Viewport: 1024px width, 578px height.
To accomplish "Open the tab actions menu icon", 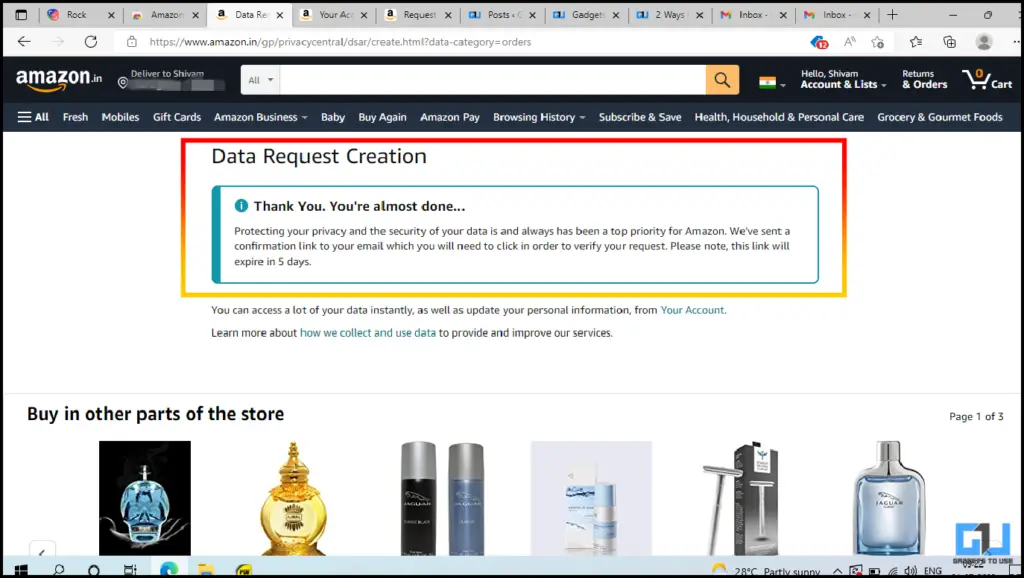I will [x=21, y=14].
